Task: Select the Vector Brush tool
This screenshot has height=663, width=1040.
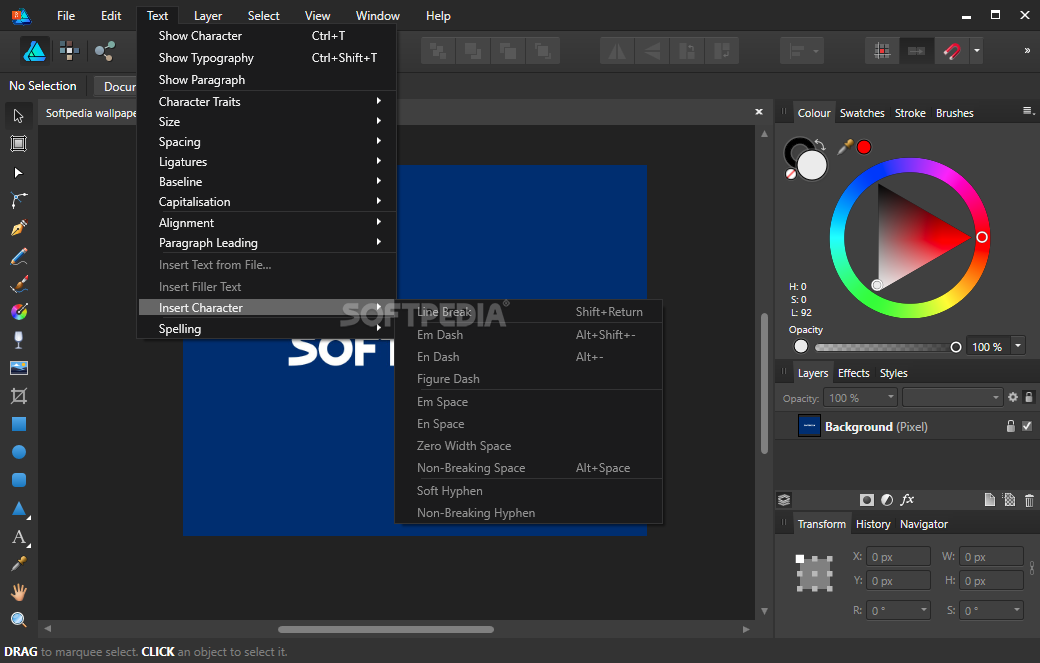Action: 19,284
